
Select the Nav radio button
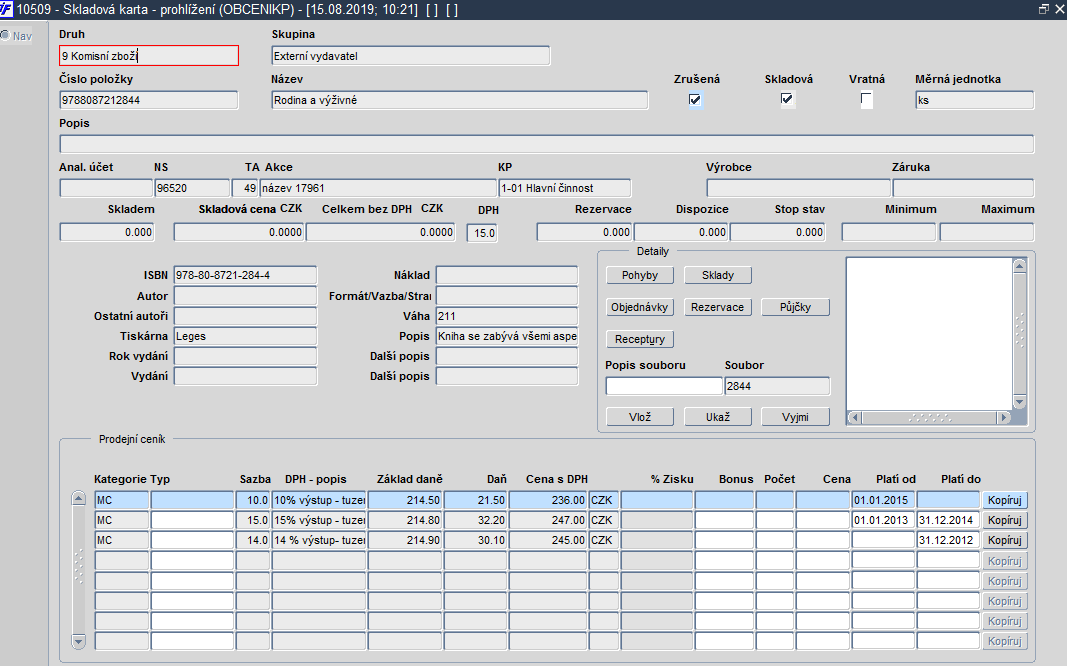click(5, 35)
